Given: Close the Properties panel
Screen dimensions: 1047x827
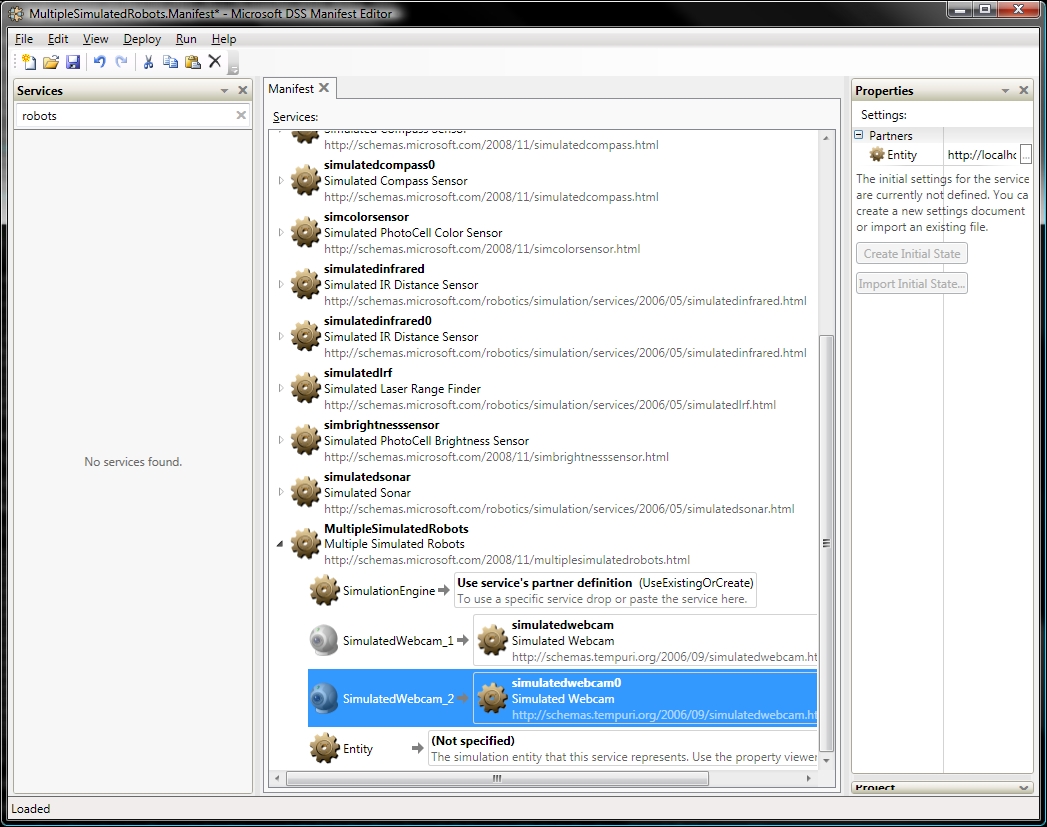Looking at the screenshot, I should point(1024,90).
